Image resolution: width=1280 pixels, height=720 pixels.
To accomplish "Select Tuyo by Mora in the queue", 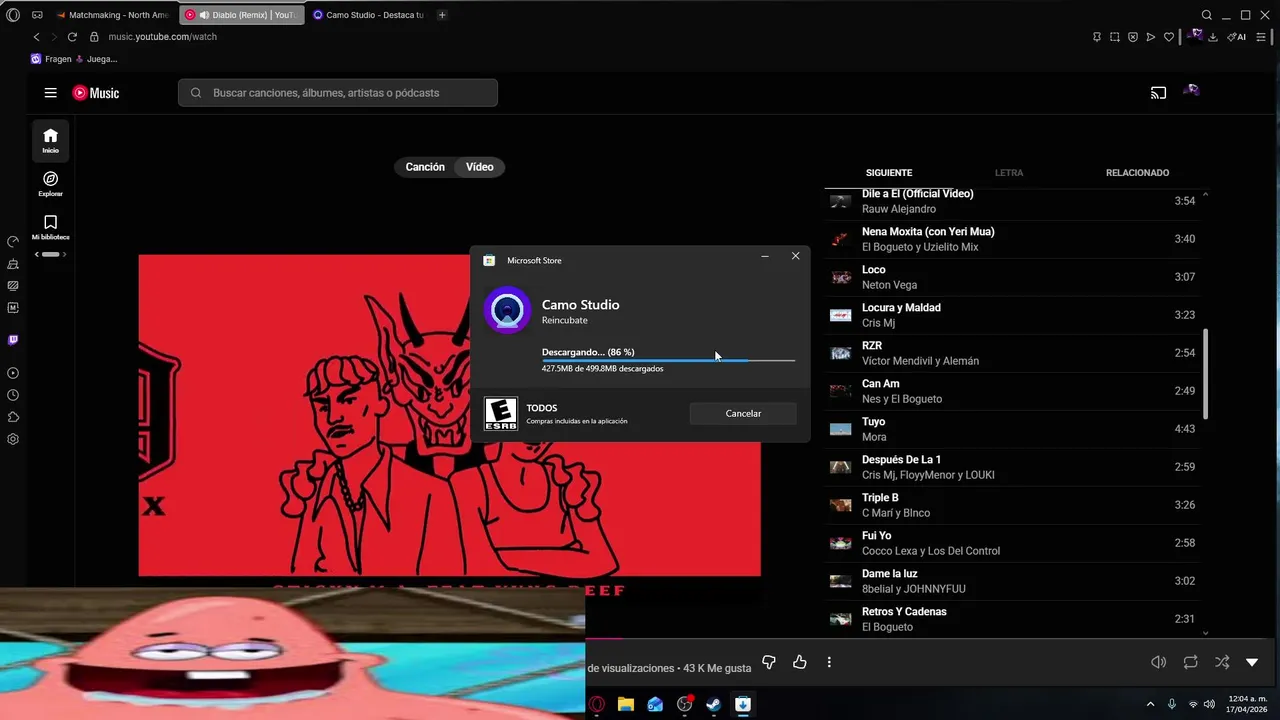I will tap(1012, 429).
